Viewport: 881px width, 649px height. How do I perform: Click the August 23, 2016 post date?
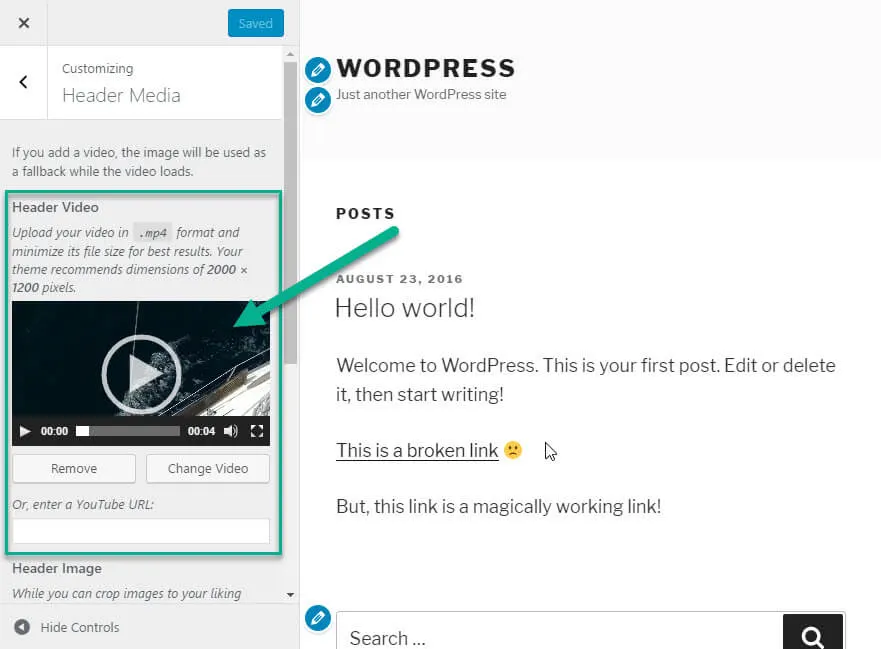(x=399, y=279)
